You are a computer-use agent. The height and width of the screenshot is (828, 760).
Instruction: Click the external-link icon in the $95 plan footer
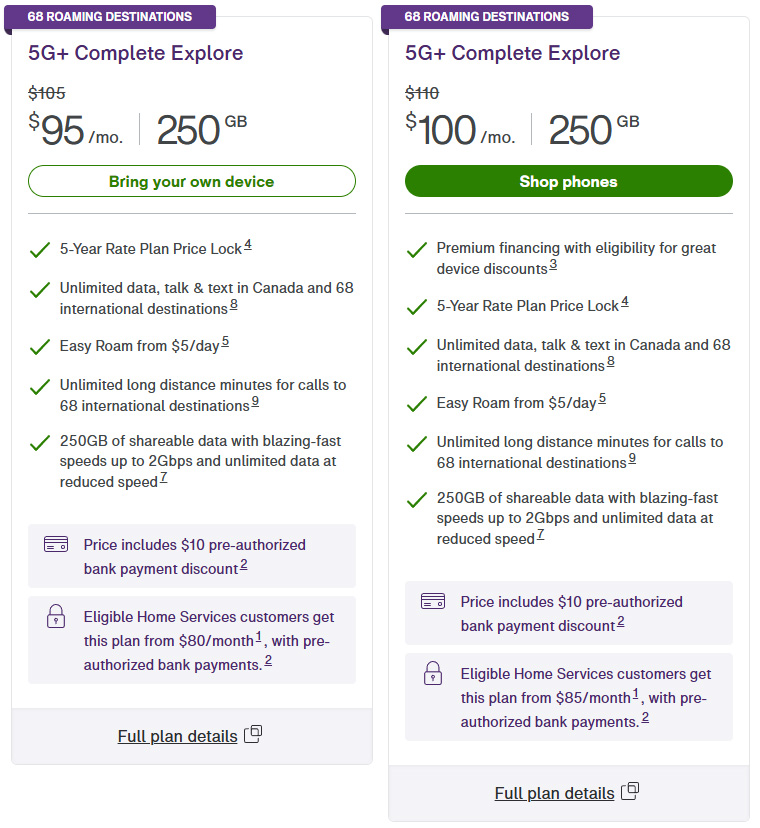[254, 734]
